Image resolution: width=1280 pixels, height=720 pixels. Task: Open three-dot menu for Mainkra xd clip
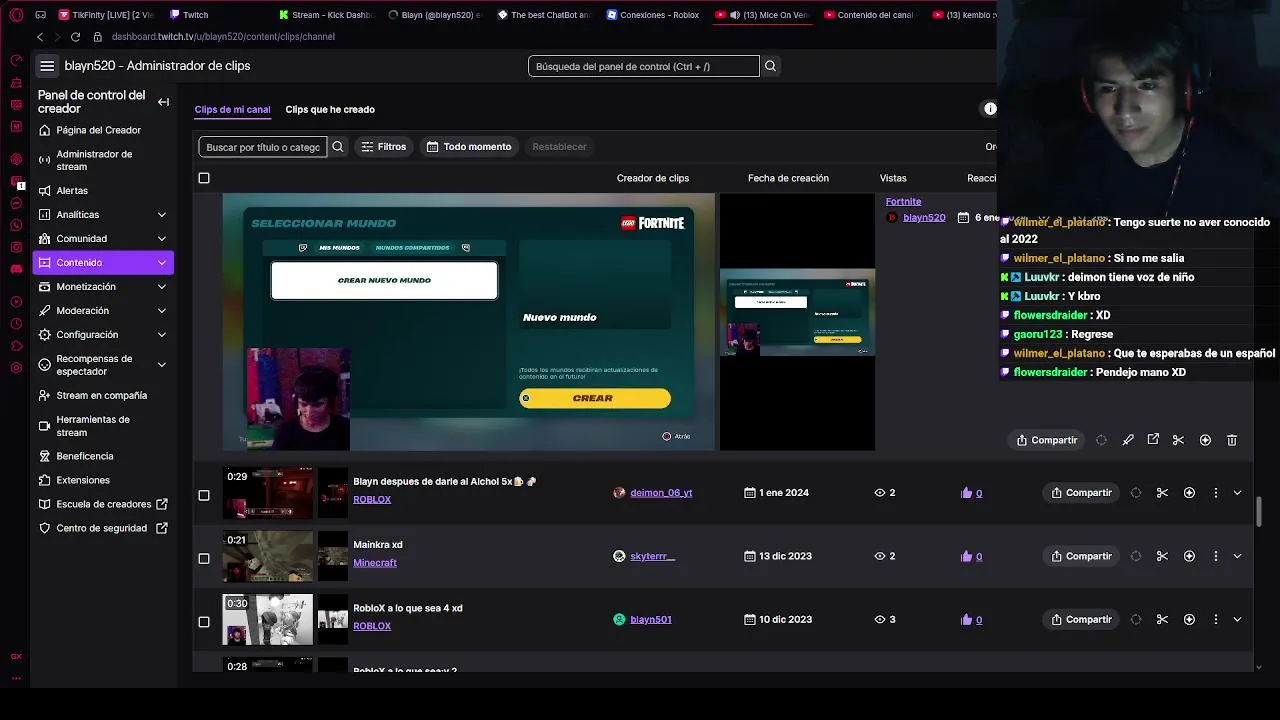(1215, 556)
